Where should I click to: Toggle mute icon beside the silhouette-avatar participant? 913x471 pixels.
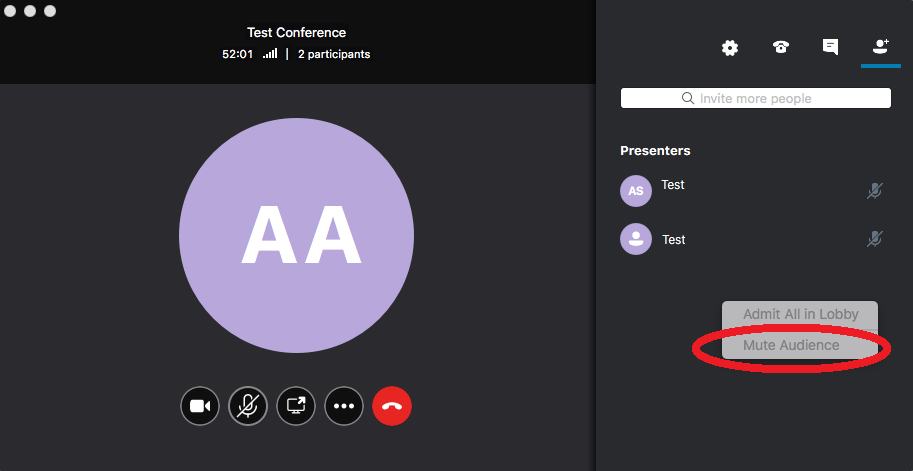pyautogui.click(x=875, y=238)
